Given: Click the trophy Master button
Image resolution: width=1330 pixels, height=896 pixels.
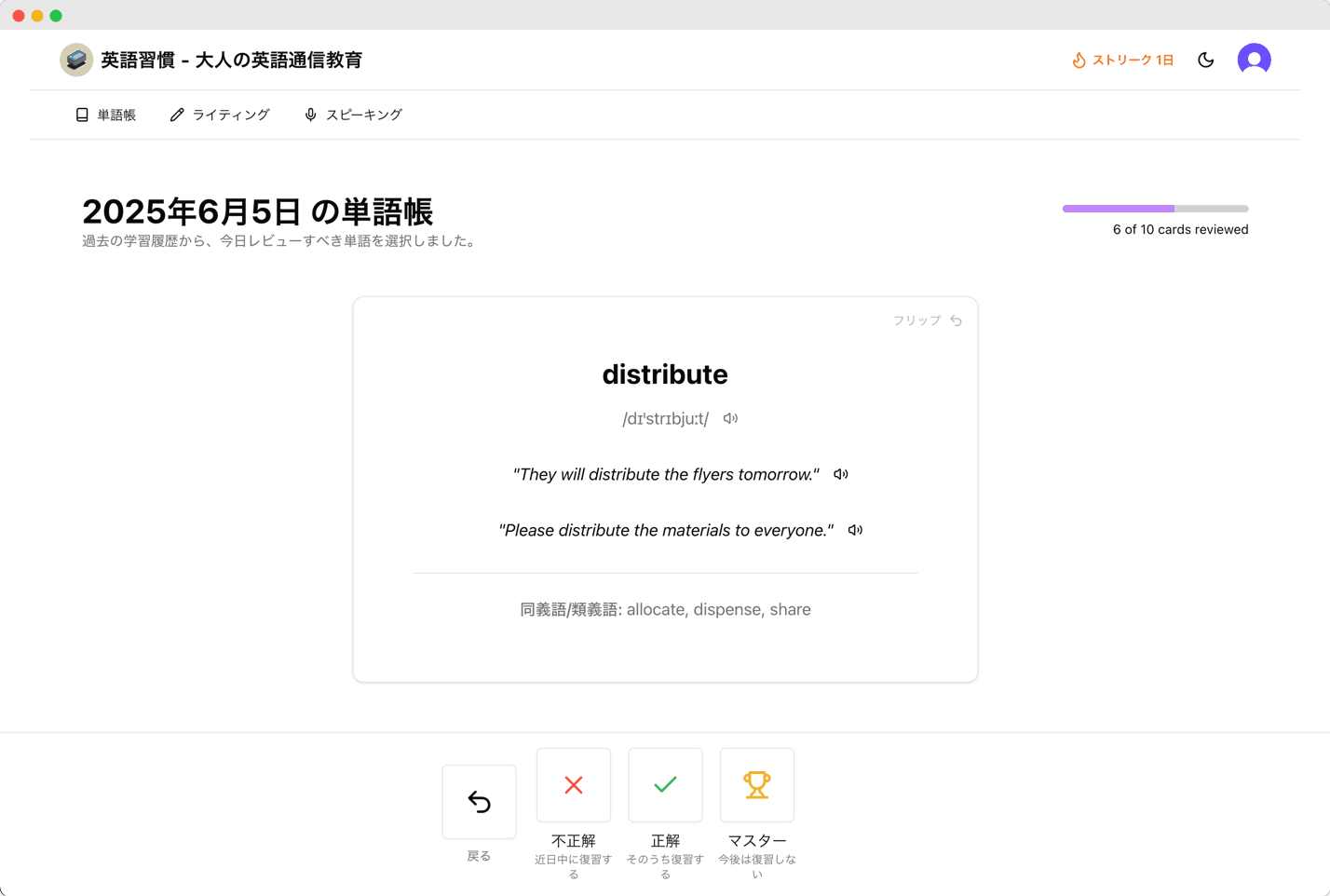Looking at the screenshot, I should (756, 785).
